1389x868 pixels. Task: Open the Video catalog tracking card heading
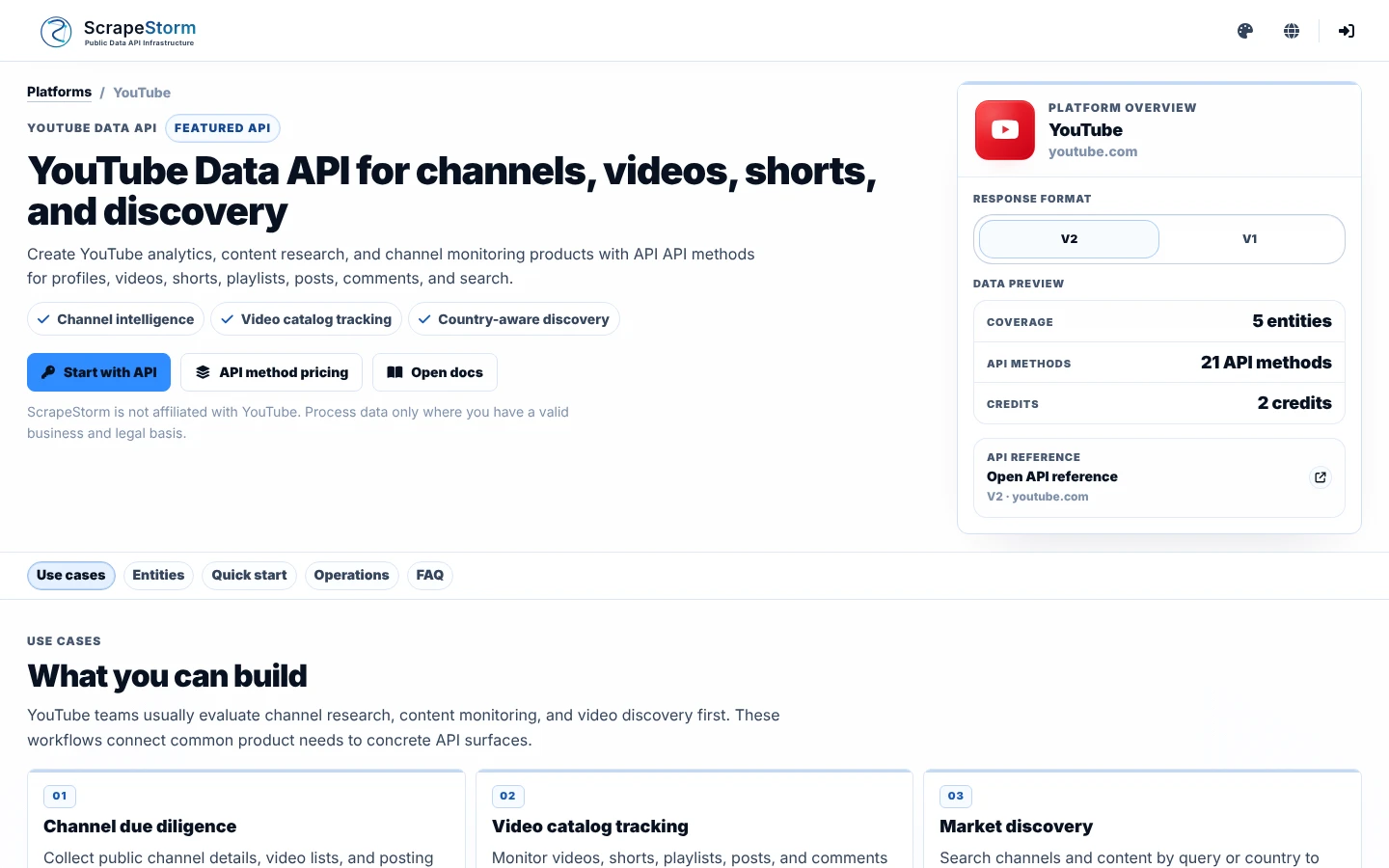tap(590, 827)
